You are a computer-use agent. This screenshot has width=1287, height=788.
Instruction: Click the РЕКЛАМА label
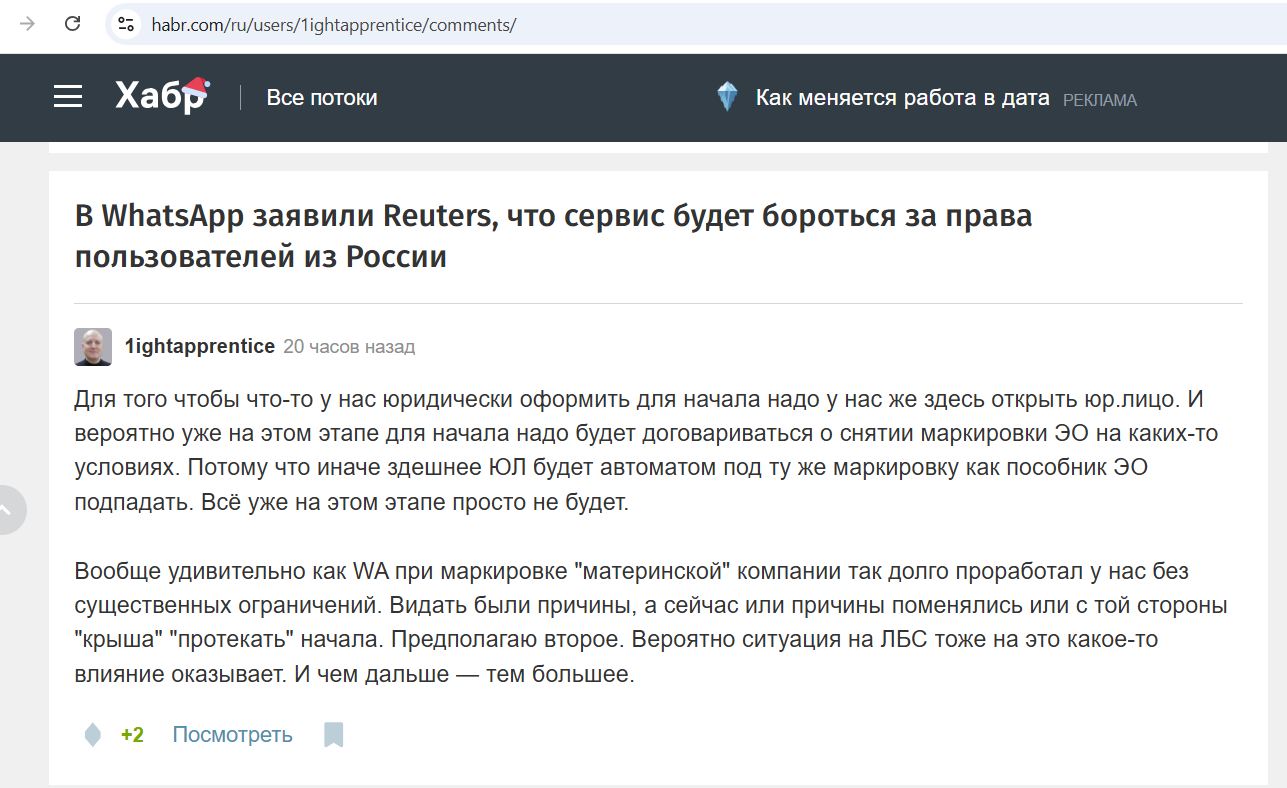[x=1101, y=100]
